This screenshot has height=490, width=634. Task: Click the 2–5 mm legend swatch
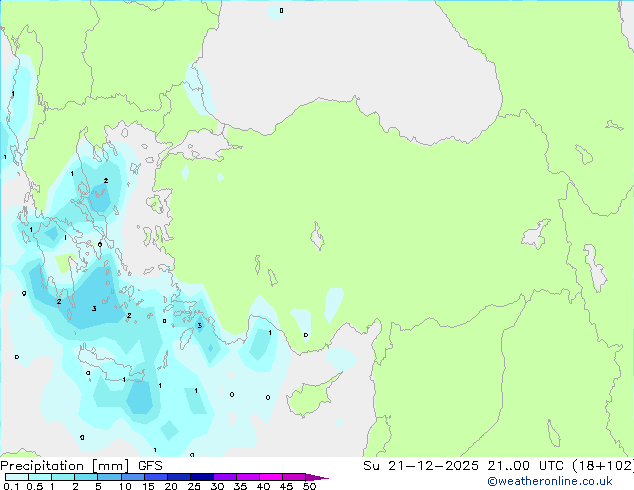coord(86,477)
